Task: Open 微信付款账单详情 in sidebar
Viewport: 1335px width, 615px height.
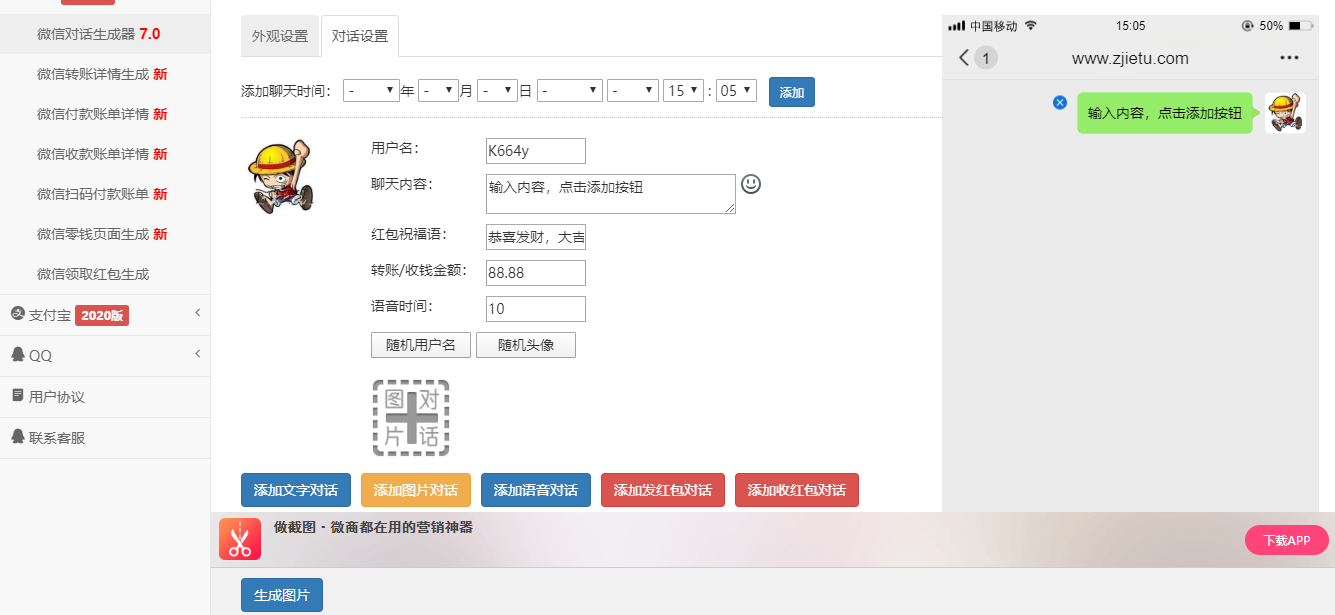Action: (105, 114)
